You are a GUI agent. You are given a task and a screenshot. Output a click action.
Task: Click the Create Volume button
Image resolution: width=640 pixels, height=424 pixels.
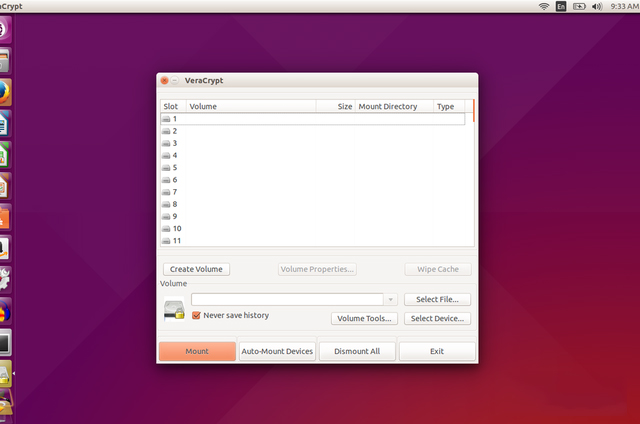point(196,269)
